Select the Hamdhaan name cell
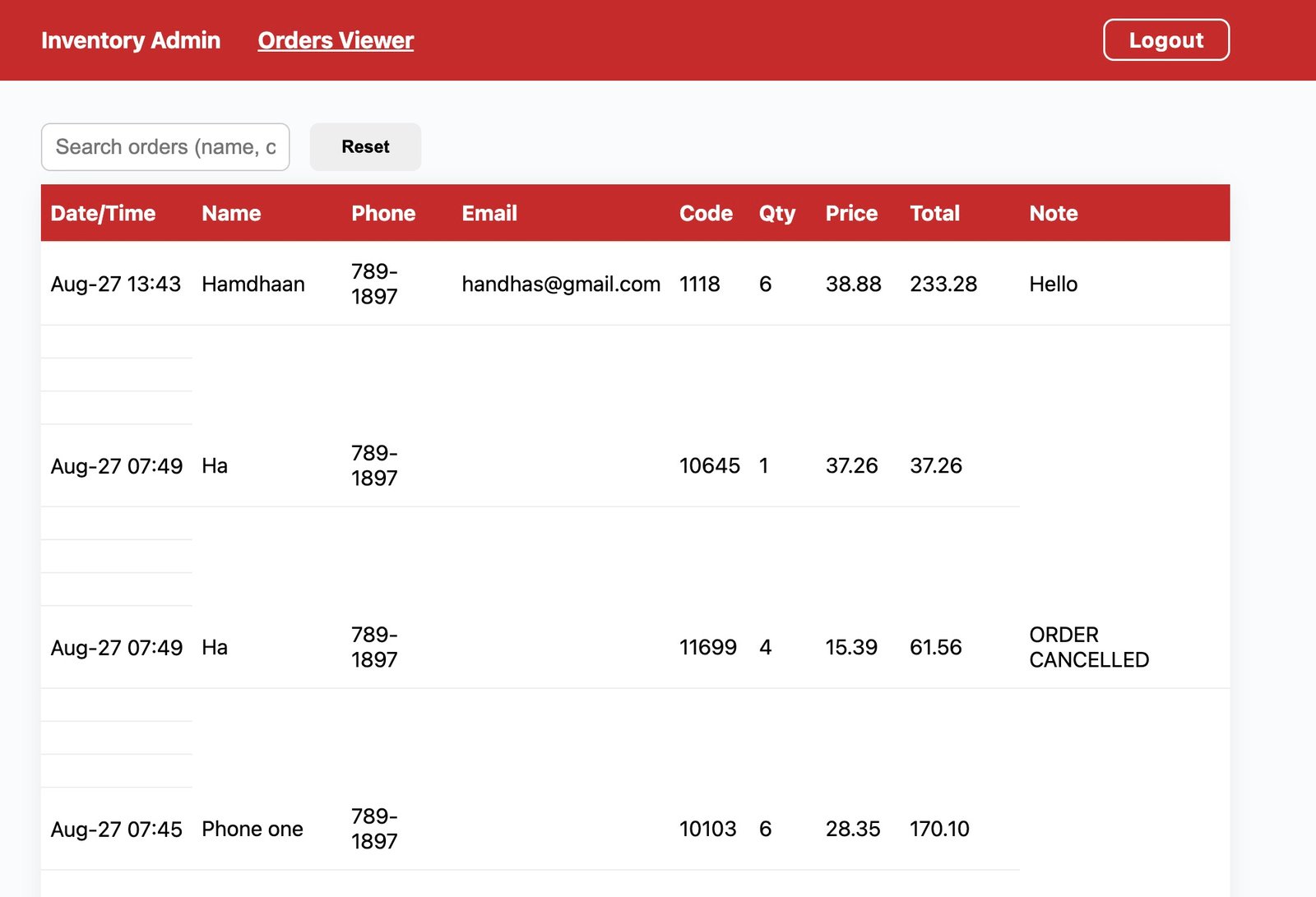1316x897 pixels. click(x=253, y=284)
